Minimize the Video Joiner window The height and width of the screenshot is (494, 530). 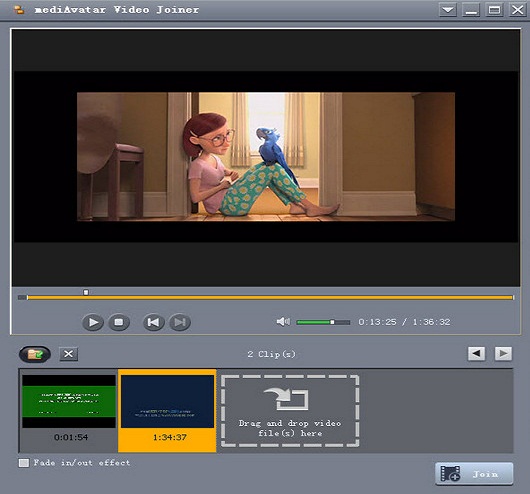471,9
